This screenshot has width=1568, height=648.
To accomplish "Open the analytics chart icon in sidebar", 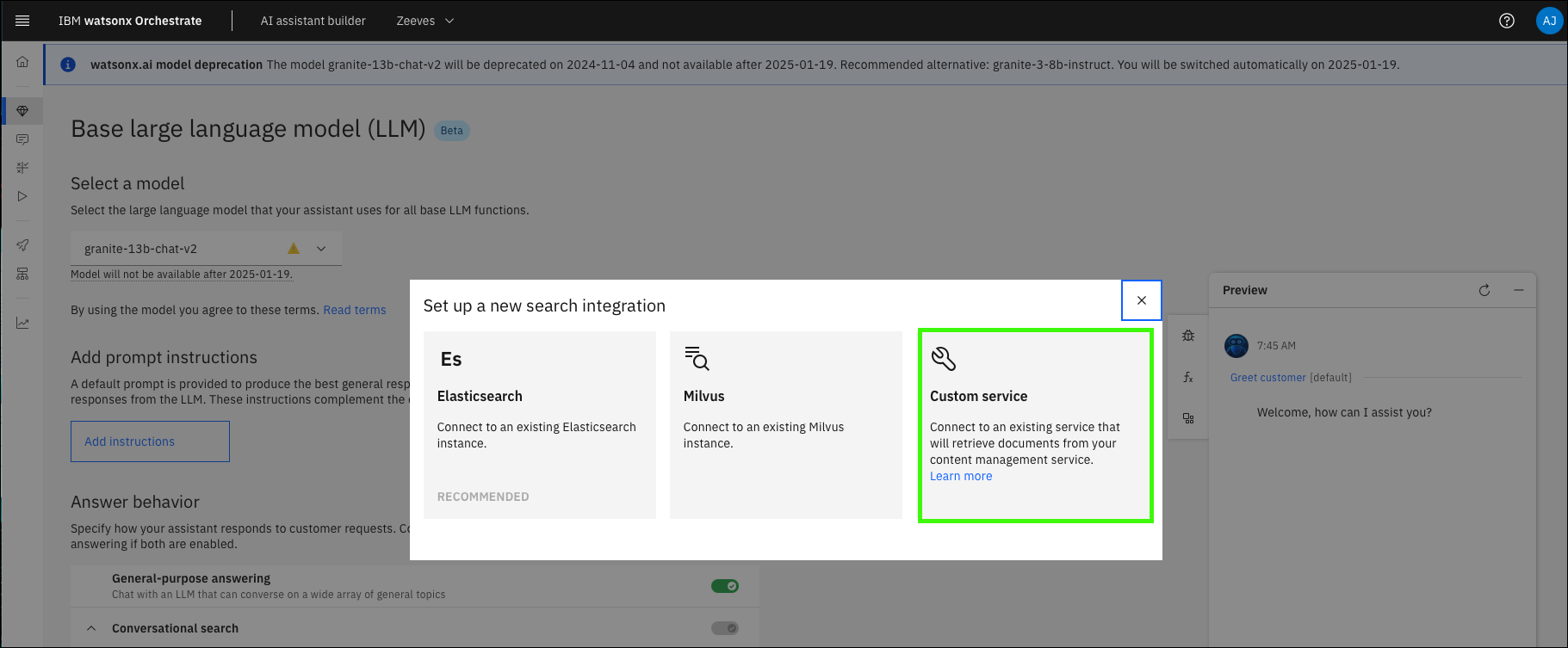I will tap(22, 324).
